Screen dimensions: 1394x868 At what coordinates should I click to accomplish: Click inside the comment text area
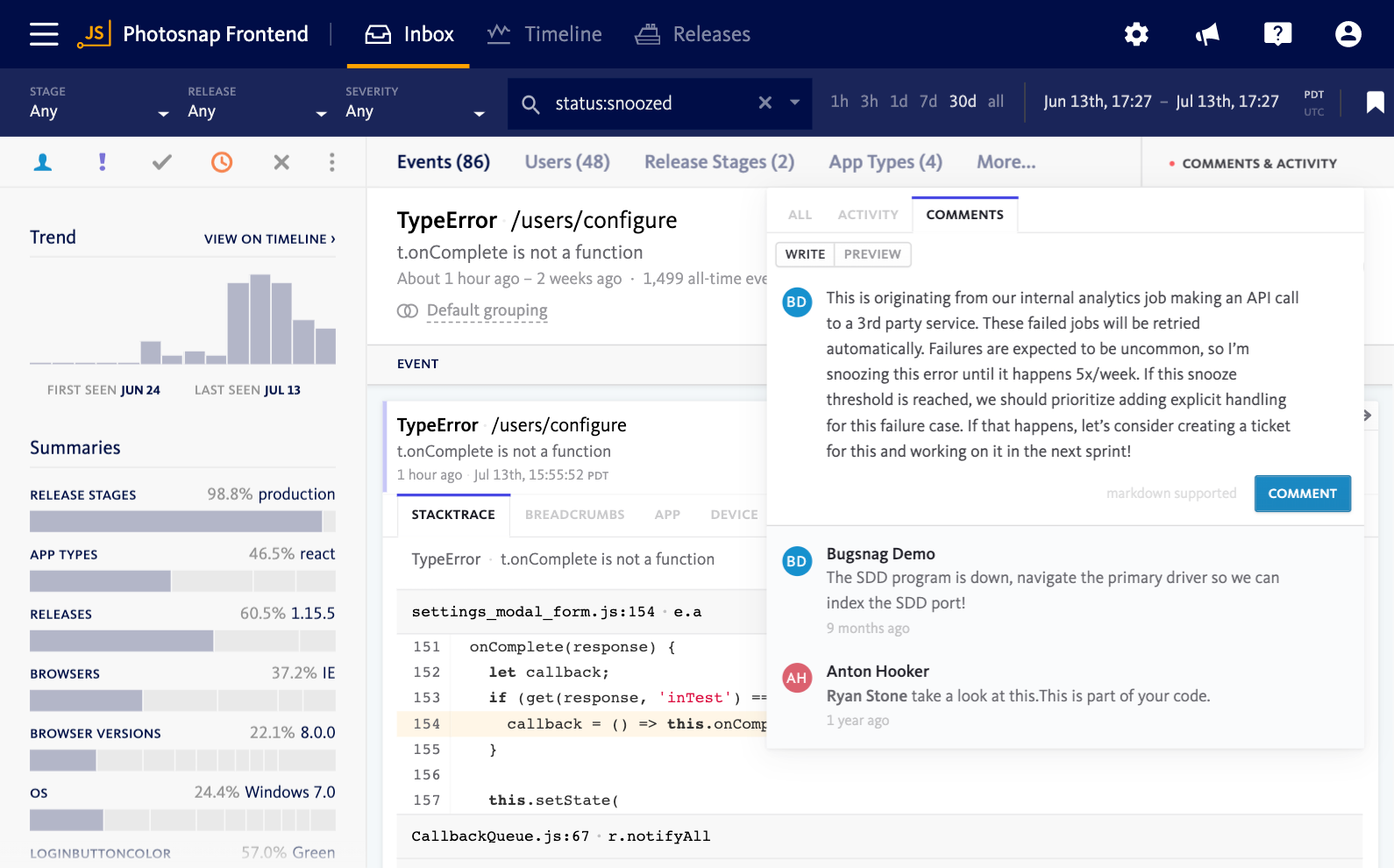pyautogui.click(x=1063, y=374)
